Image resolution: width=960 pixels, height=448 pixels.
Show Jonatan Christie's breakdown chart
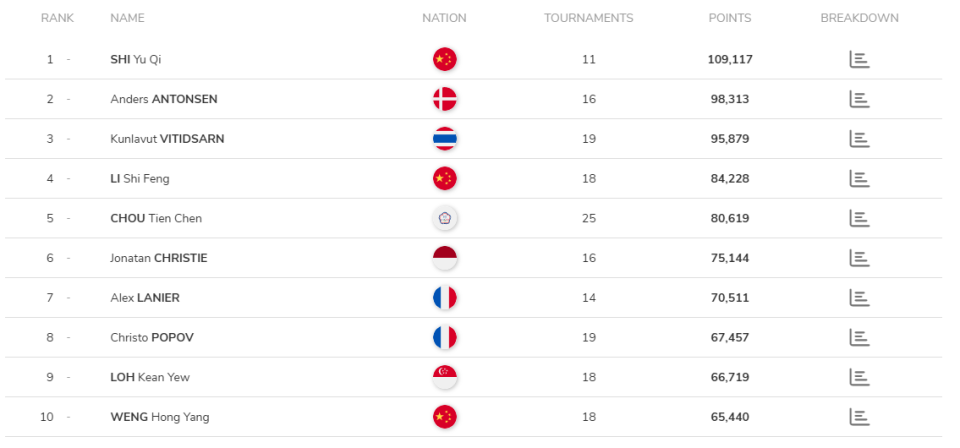tap(859, 258)
